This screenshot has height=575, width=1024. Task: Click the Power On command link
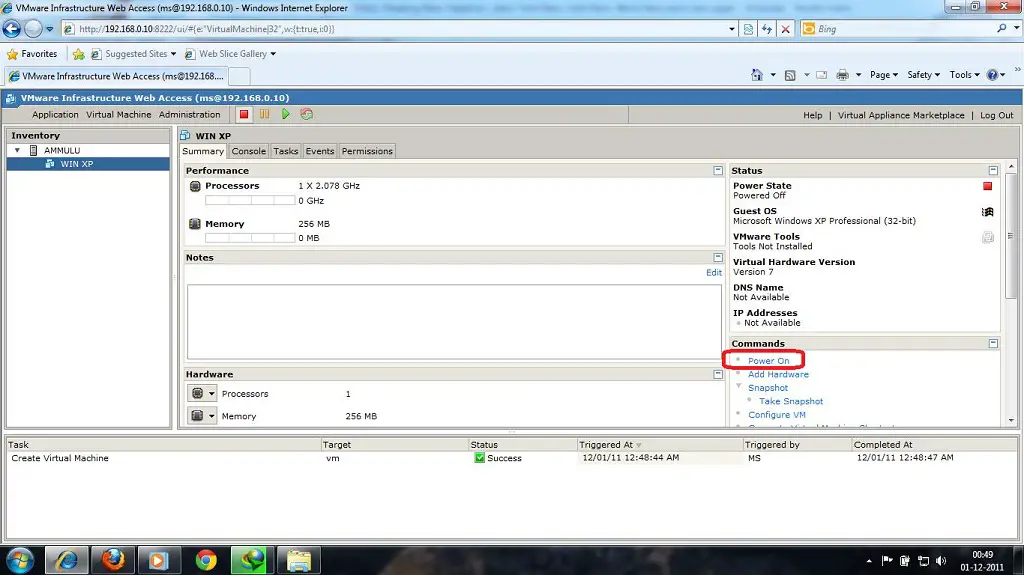[x=769, y=361]
